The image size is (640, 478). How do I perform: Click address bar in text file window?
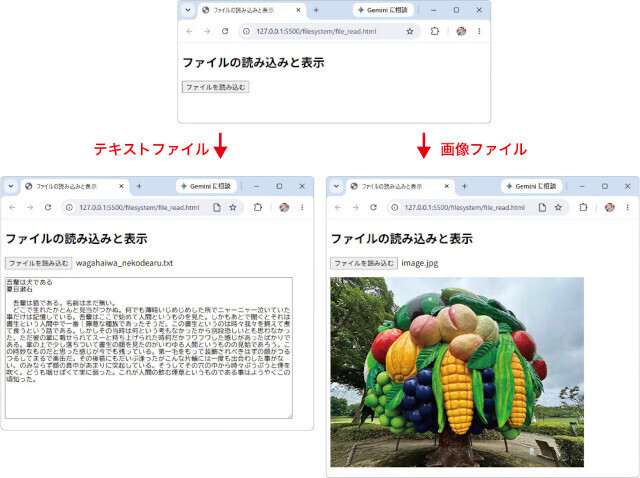click(152, 208)
